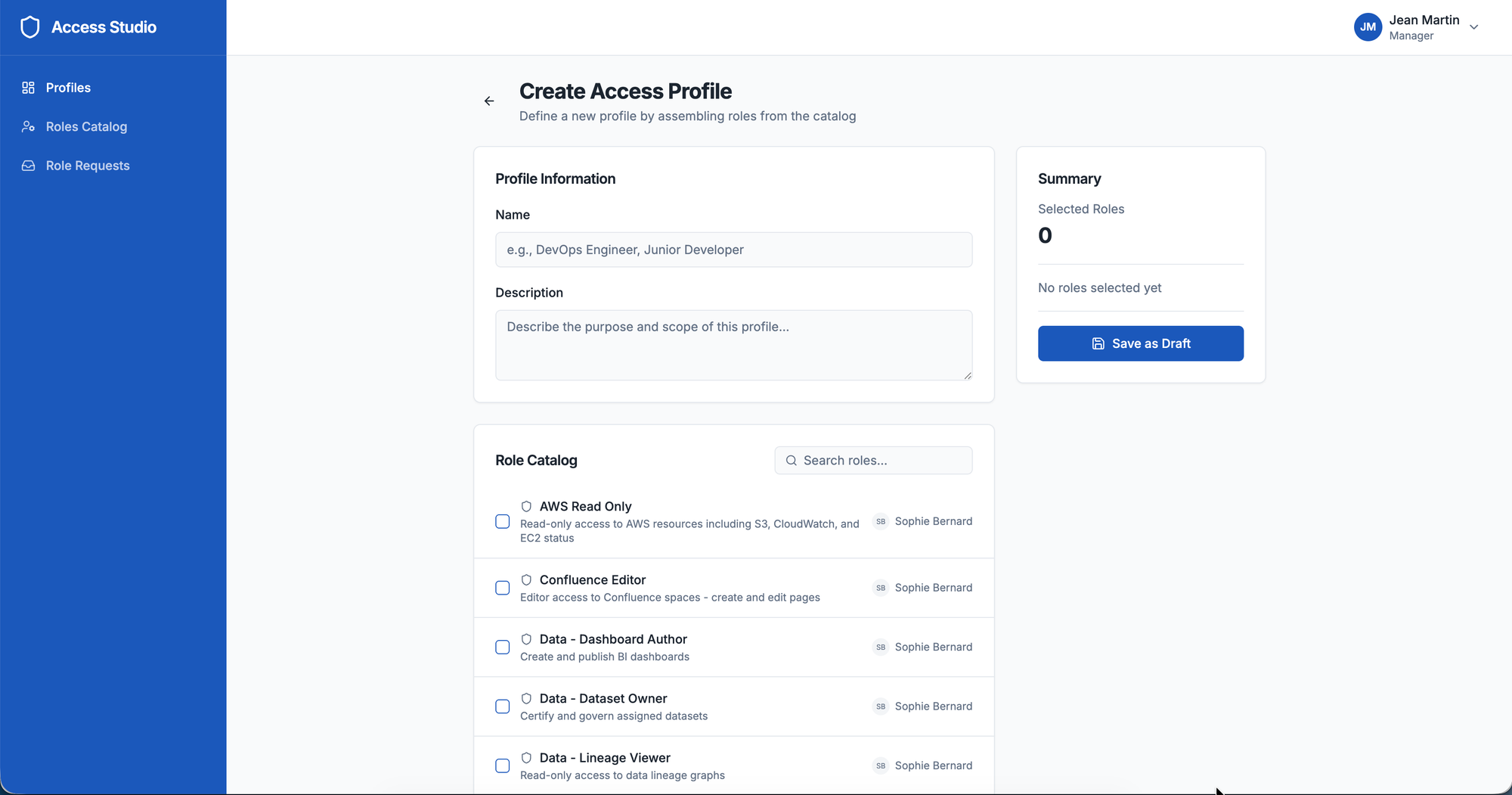Enable the Data - Dataset Owner checkbox

pyautogui.click(x=503, y=706)
